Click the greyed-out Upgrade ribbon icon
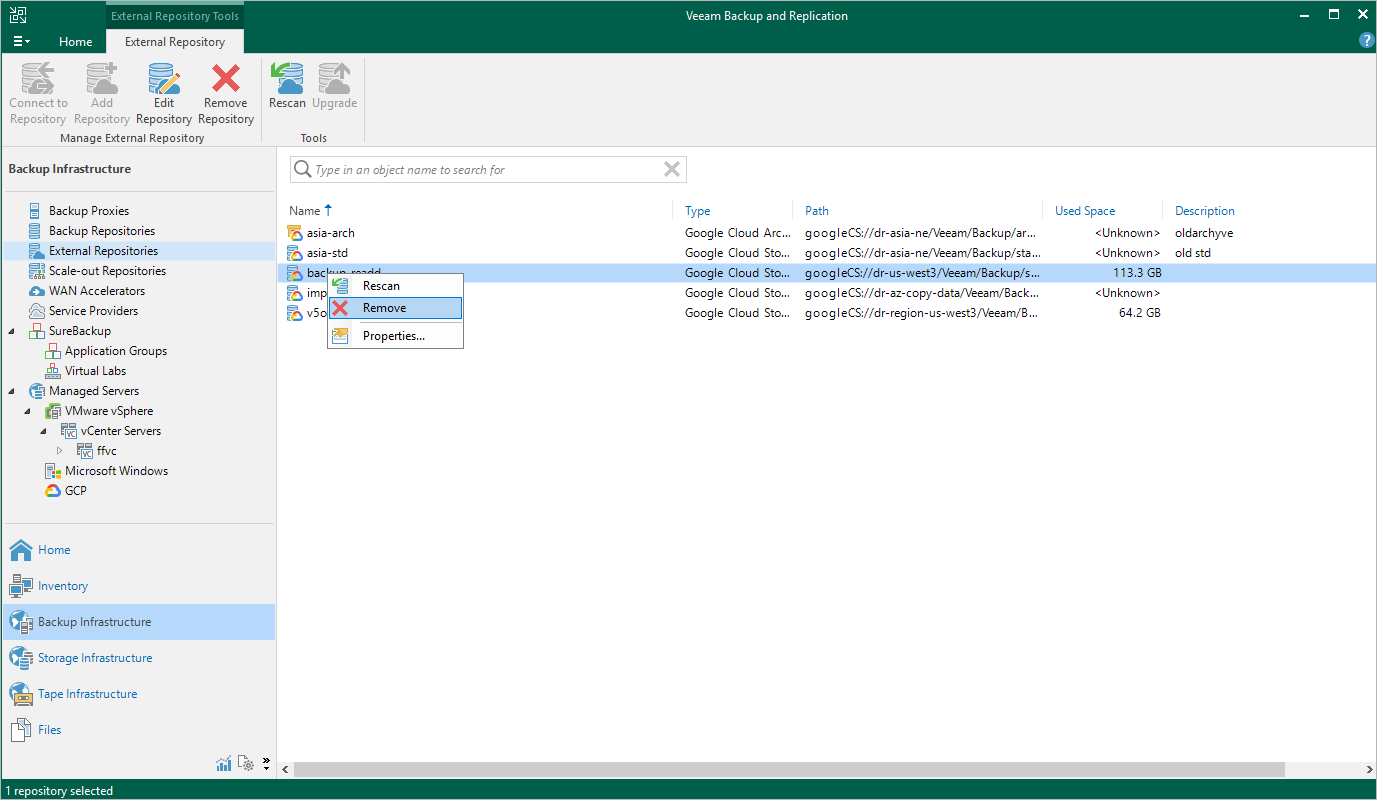Screen dimensions: 1377x800 click(334, 78)
